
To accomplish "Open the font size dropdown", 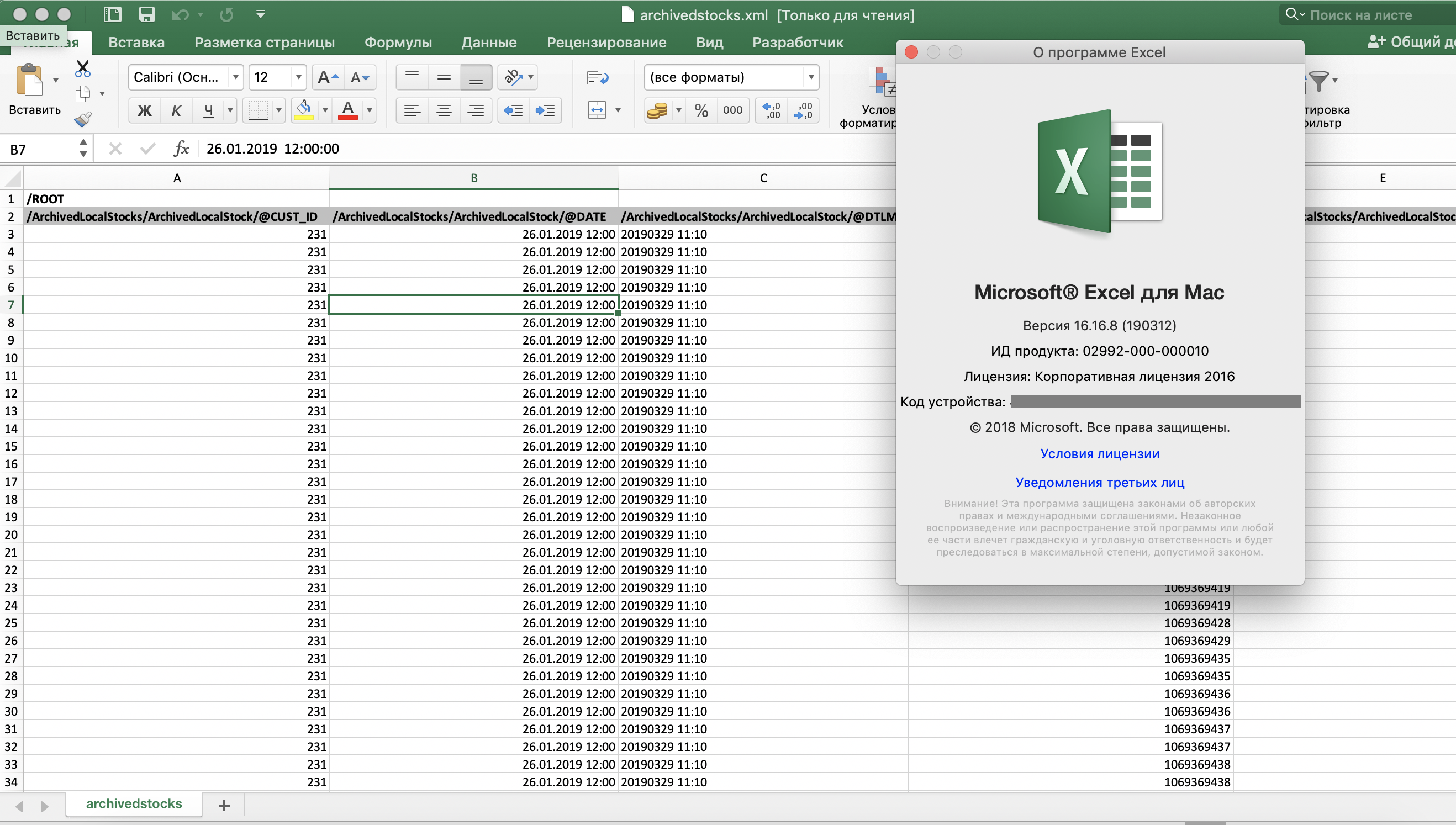I will (x=298, y=77).
